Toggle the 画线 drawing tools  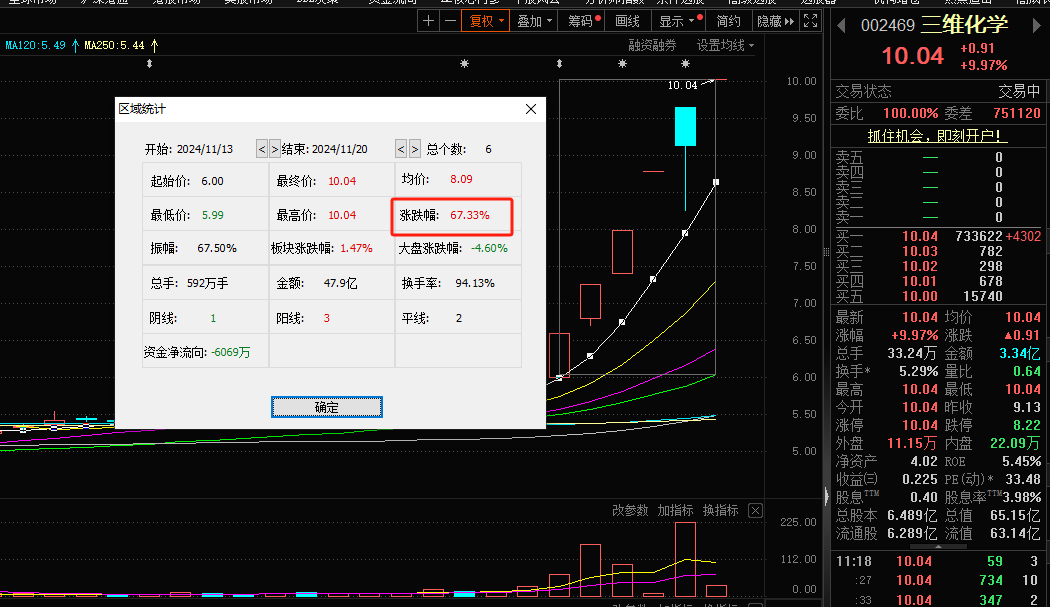pos(627,21)
